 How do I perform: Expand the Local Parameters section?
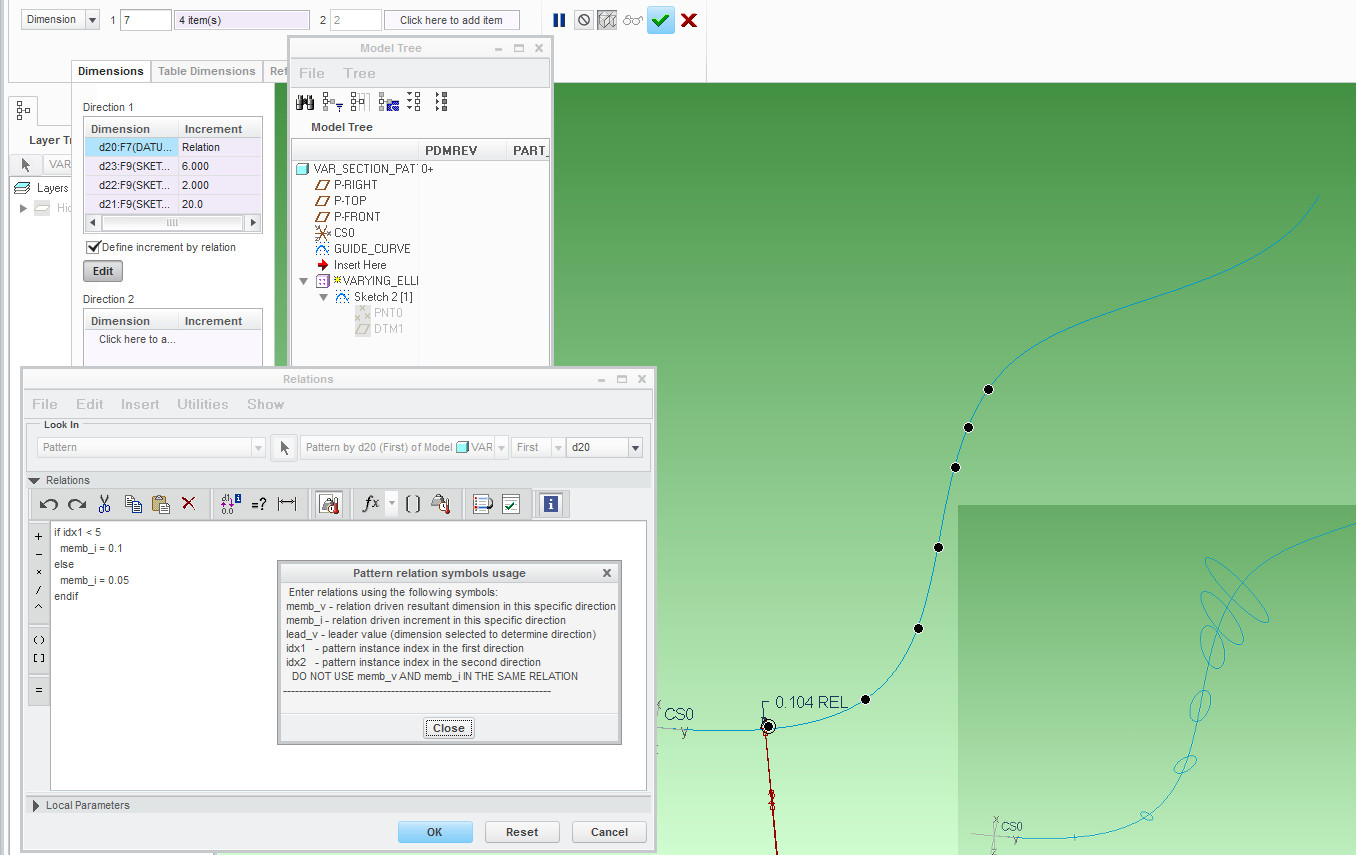(36, 805)
